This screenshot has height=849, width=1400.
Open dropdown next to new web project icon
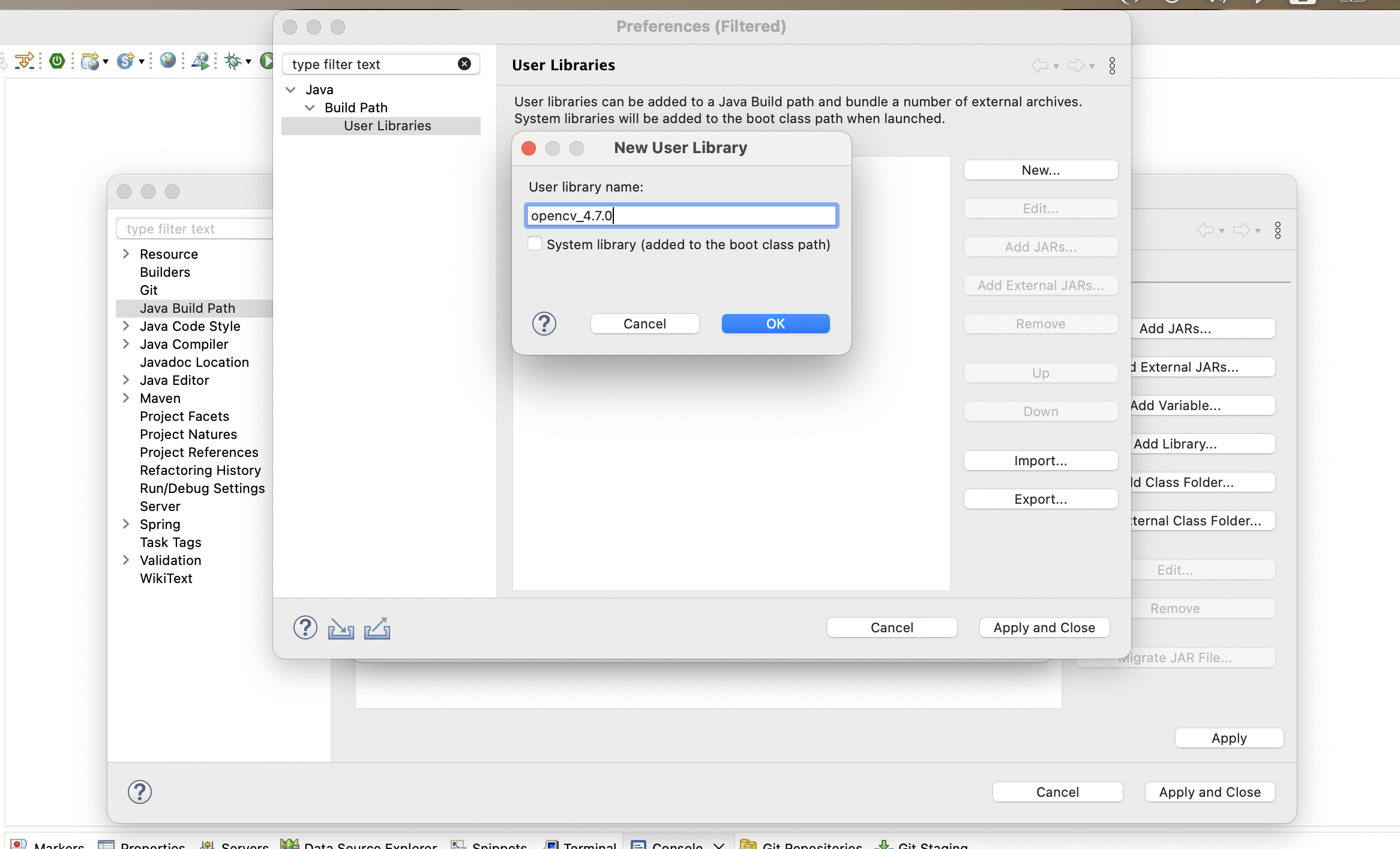coord(106,61)
